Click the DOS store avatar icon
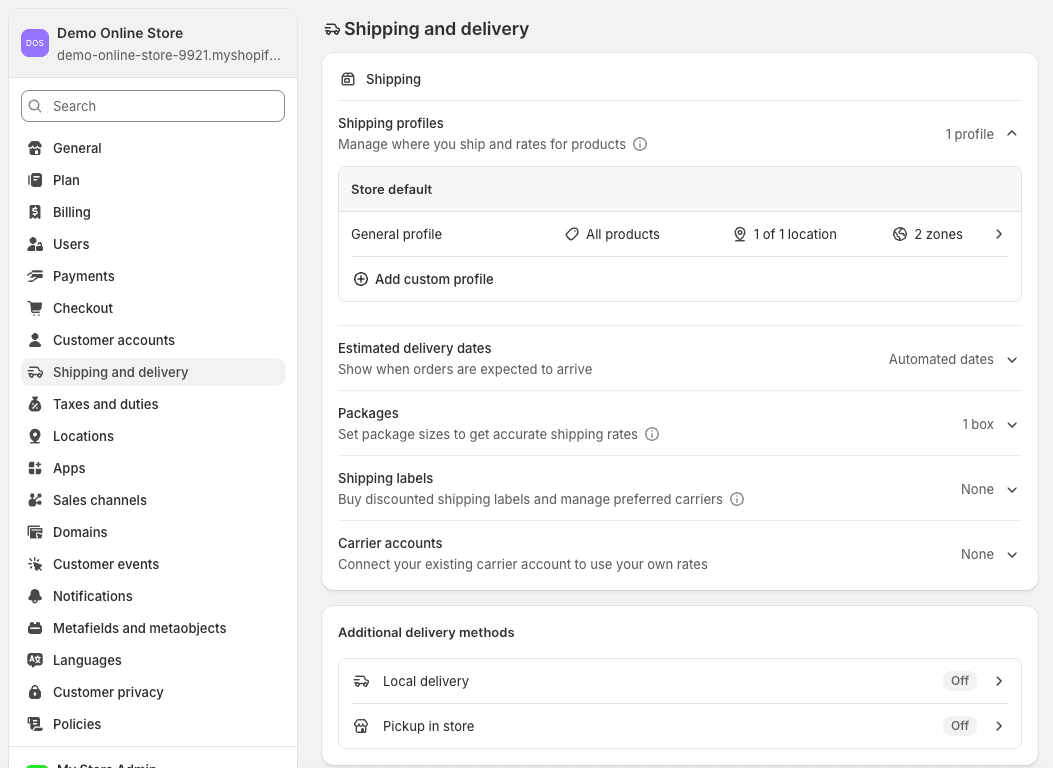Screen dimensions: 1053x768 (x=35, y=43)
